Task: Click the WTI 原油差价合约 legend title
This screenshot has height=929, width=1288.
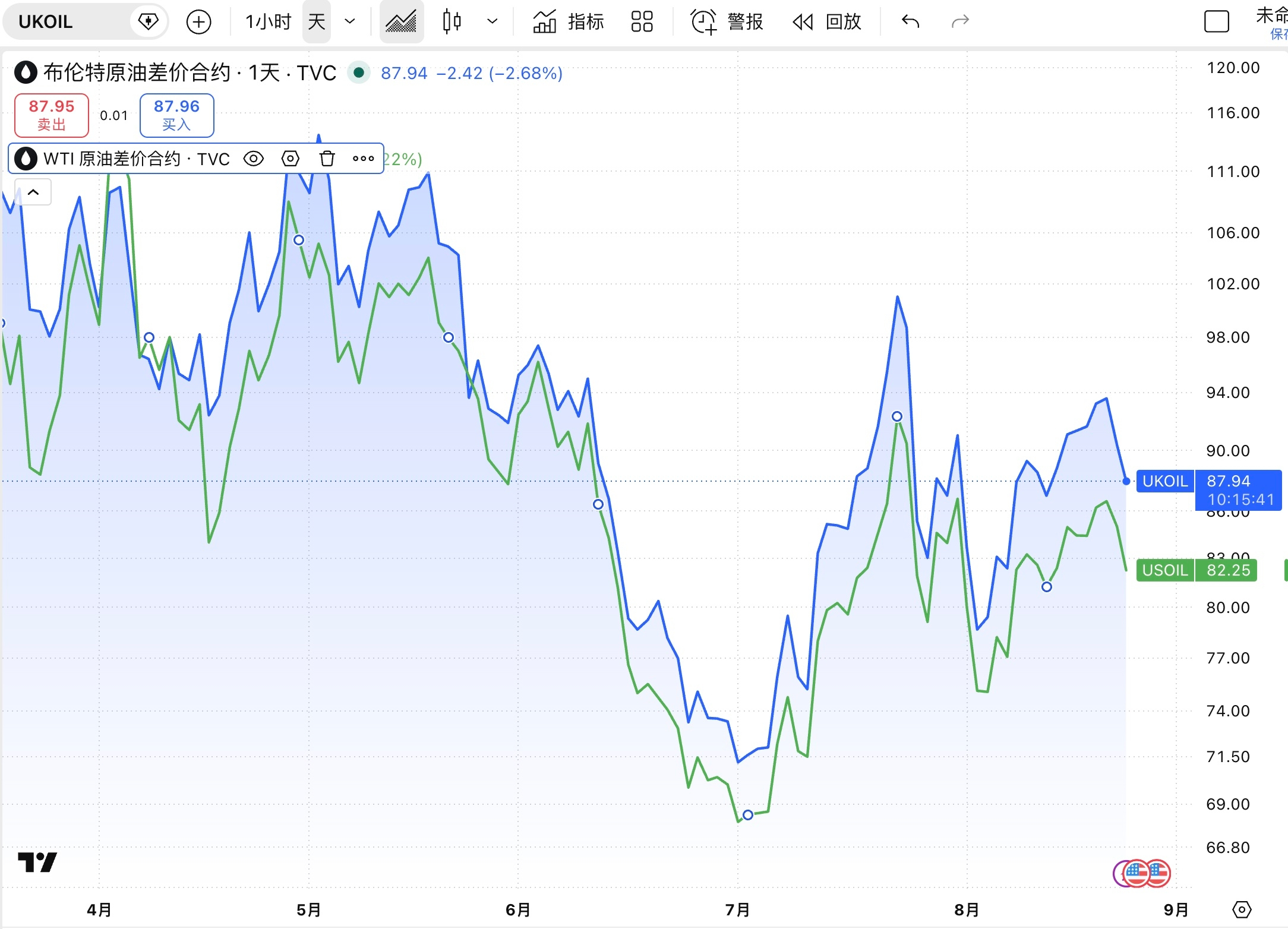Action: pyautogui.click(x=137, y=159)
